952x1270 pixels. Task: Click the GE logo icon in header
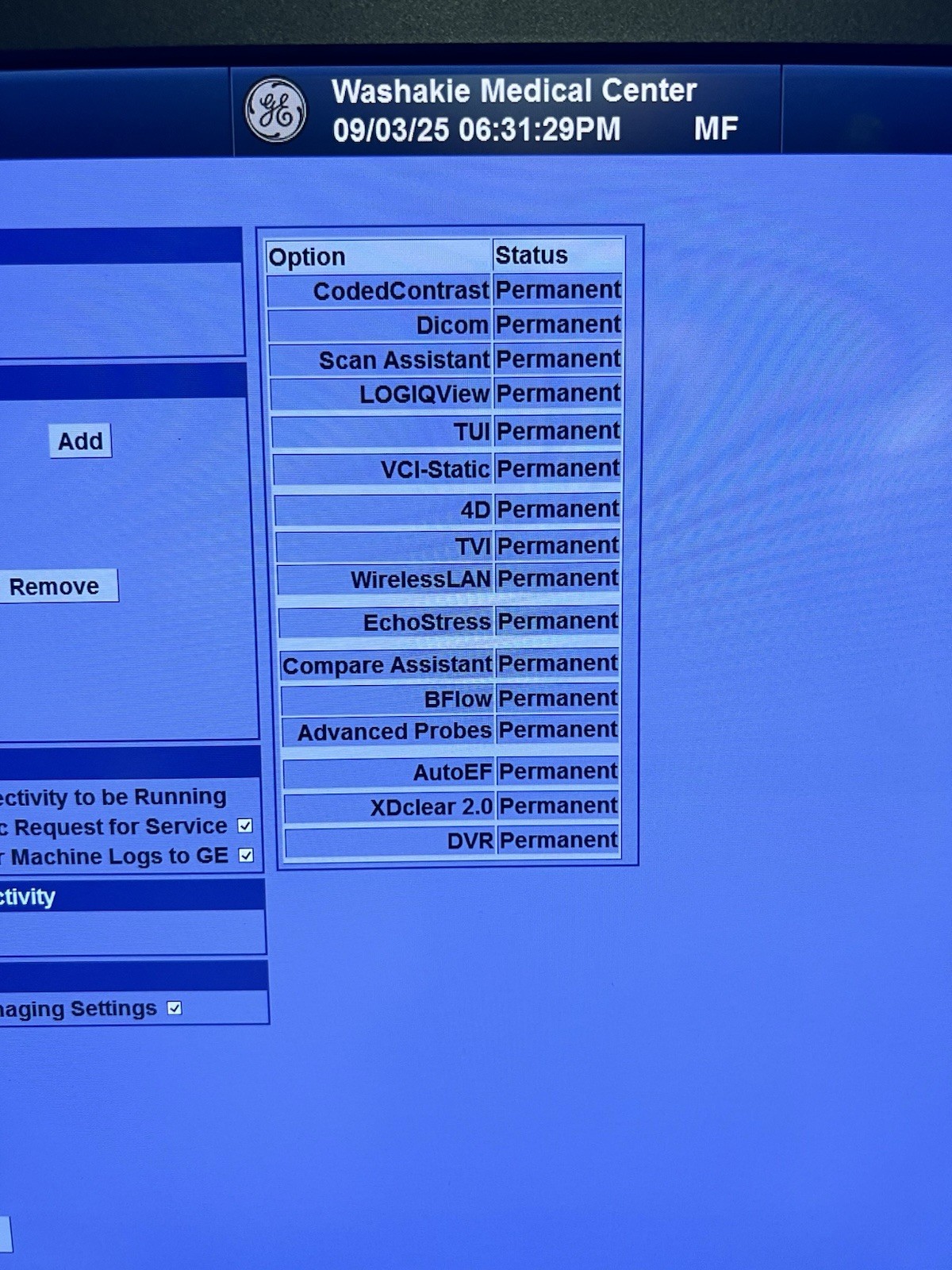point(275,110)
